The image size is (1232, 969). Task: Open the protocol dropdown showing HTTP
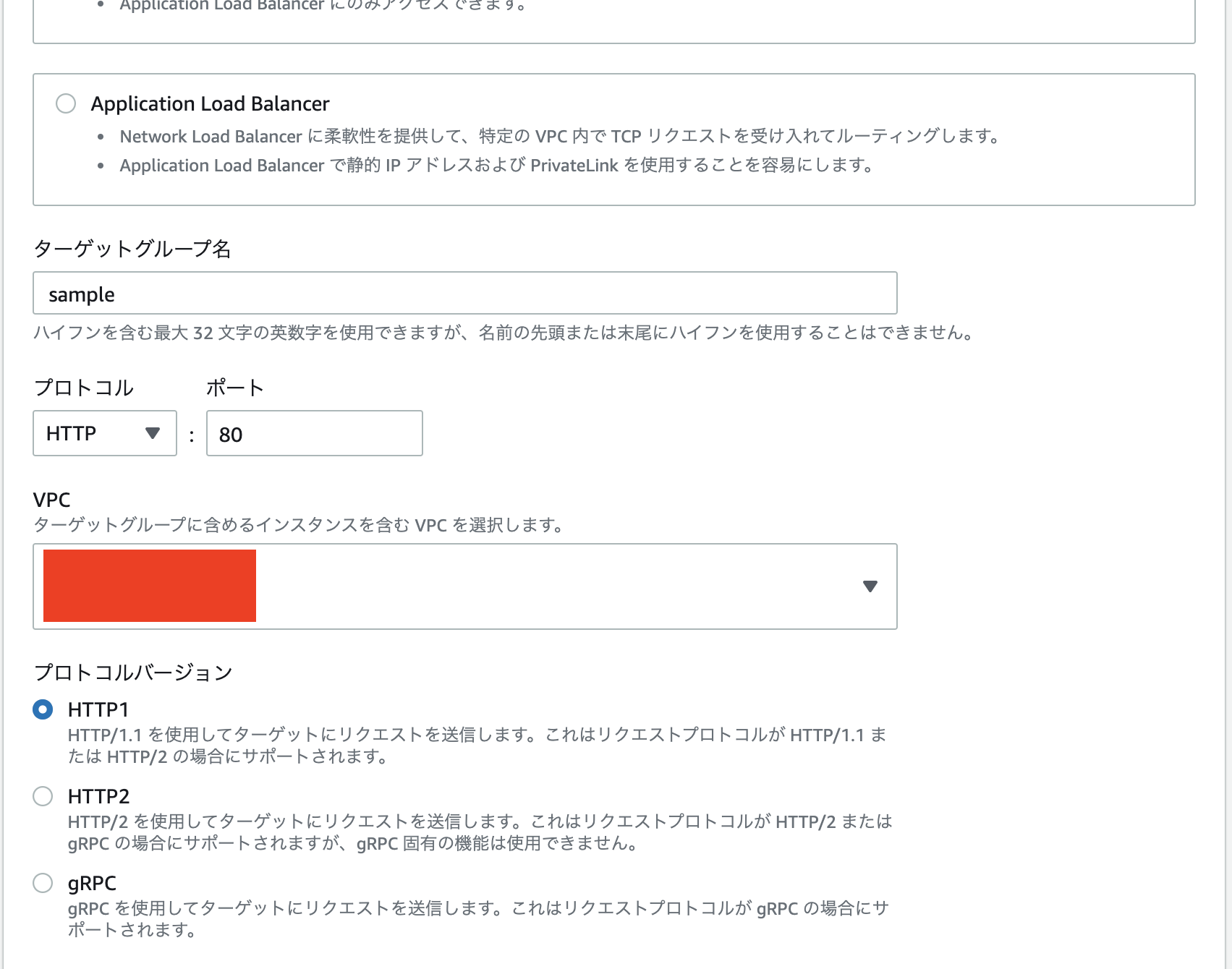click(x=103, y=433)
